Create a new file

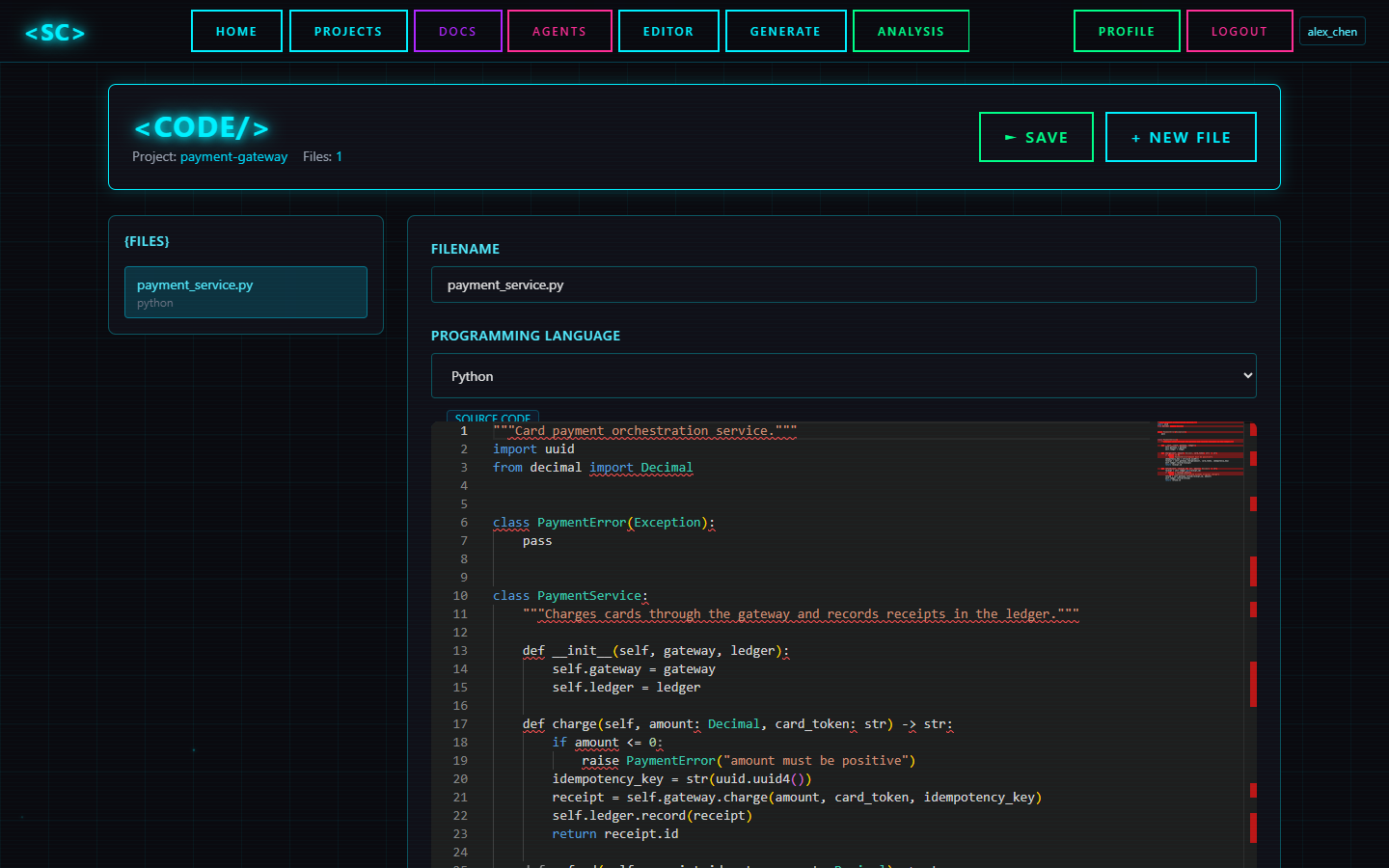click(x=1181, y=137)
